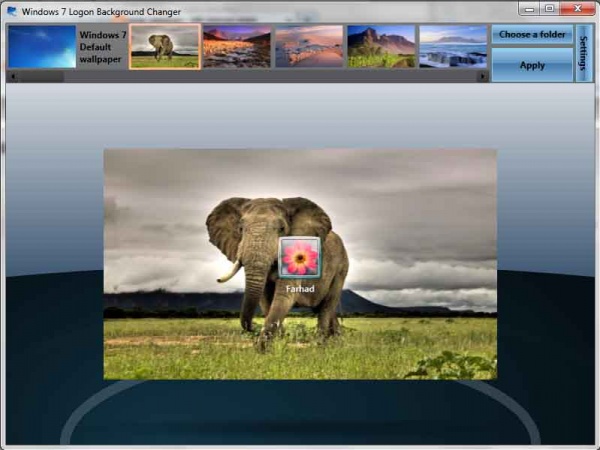Open the vertical Settings panel tab
This screenshot has width=600, height=450.
(x=584, y=53)
